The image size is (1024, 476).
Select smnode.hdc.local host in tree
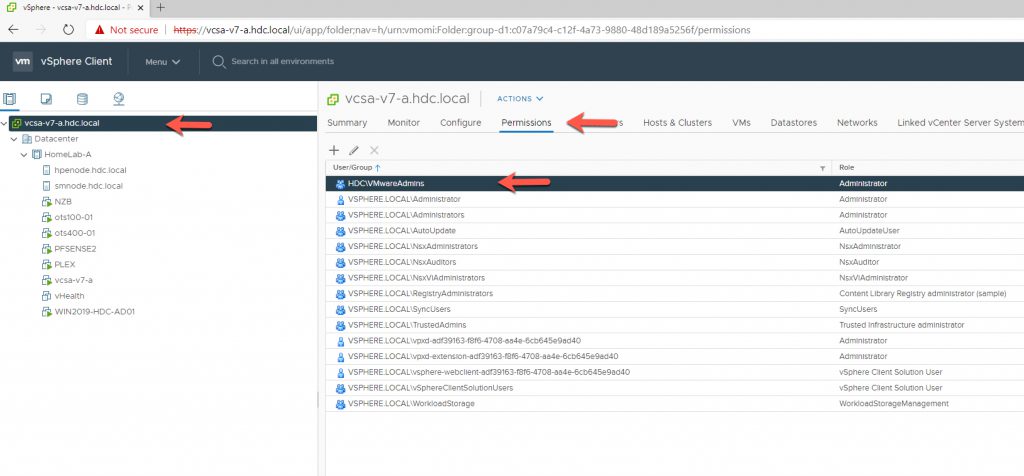click(x=89, y=186)
